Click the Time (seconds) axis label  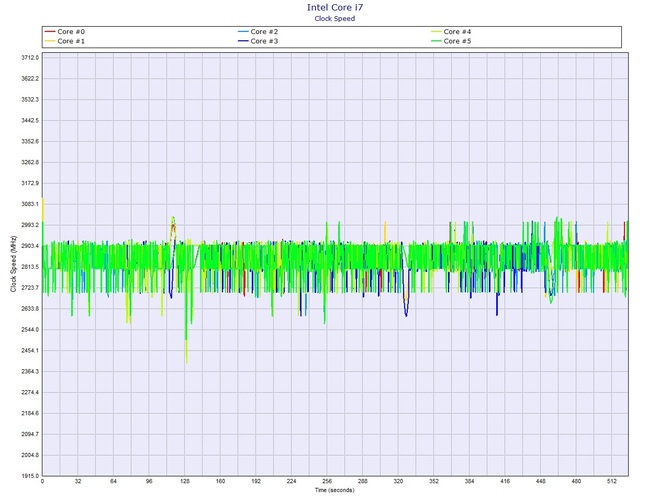point(335,490)
